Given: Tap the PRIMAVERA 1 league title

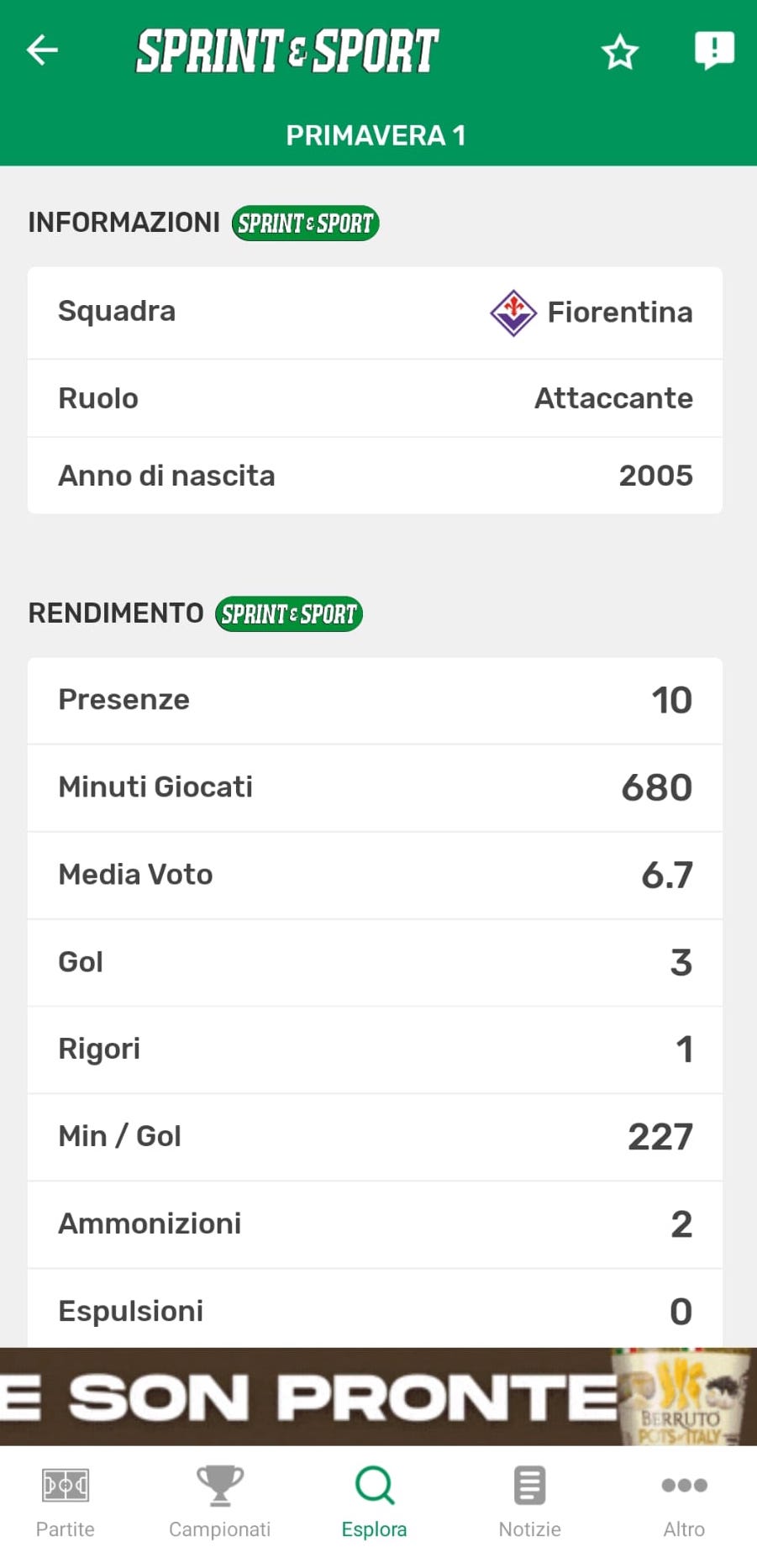Looking at the screenshot, I should click(376, 135).
